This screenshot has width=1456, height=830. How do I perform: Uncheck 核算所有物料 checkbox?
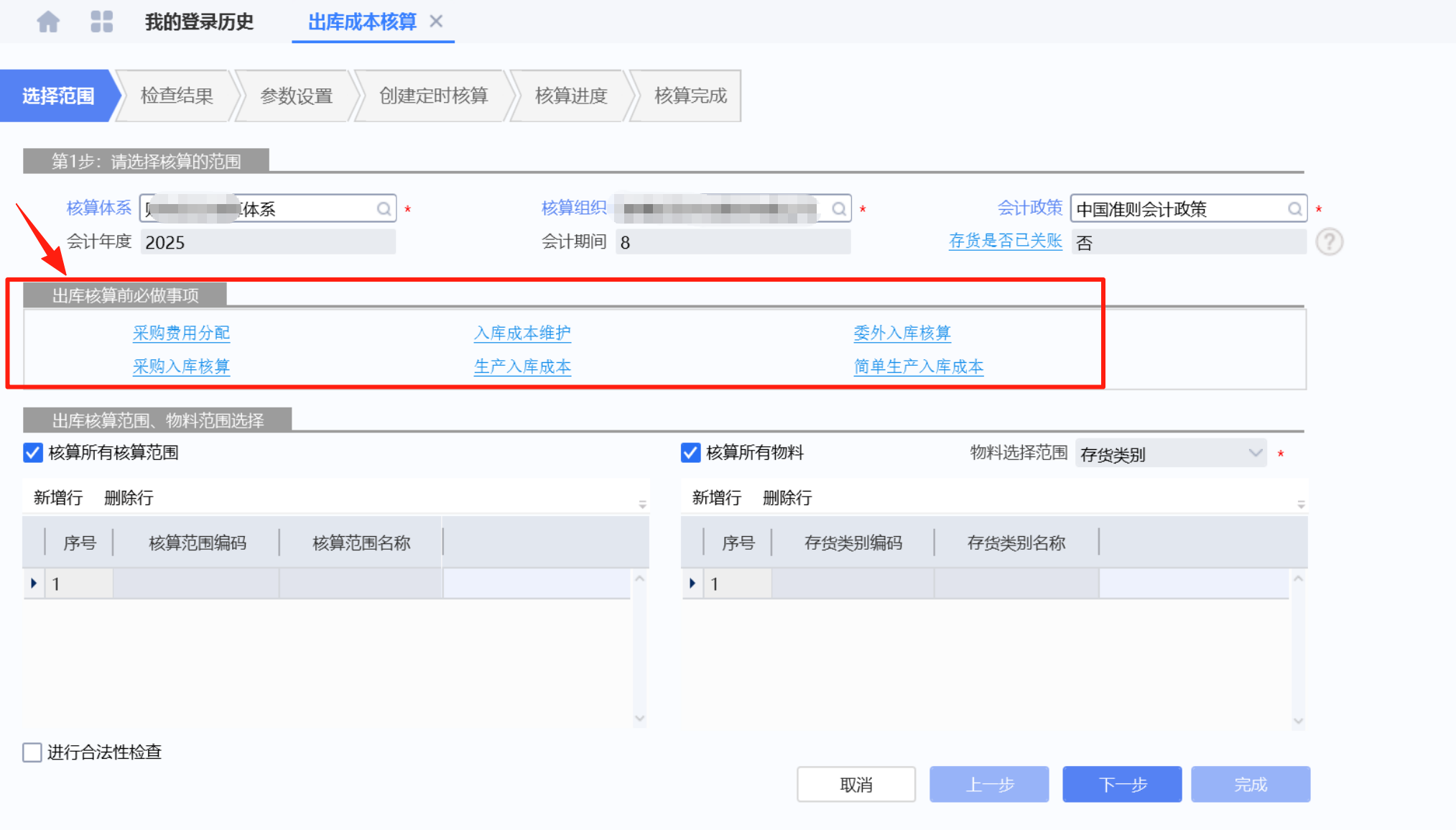pos(690,453)
